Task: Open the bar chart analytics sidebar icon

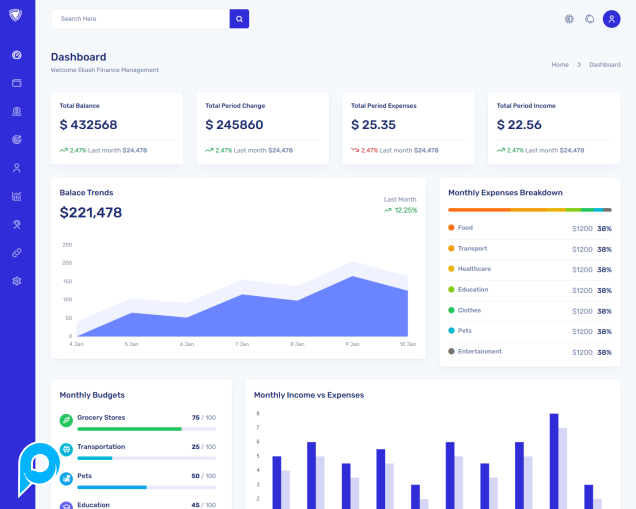Action: pos(17,196)
